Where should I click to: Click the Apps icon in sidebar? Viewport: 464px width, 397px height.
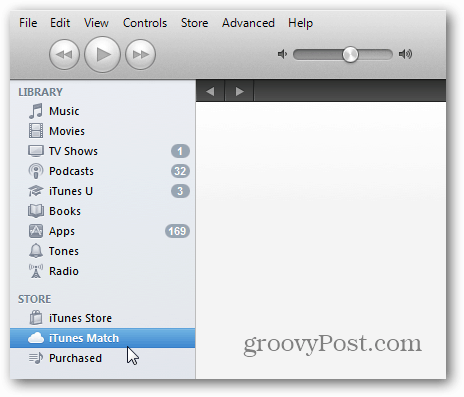click(x=36, y=231)
